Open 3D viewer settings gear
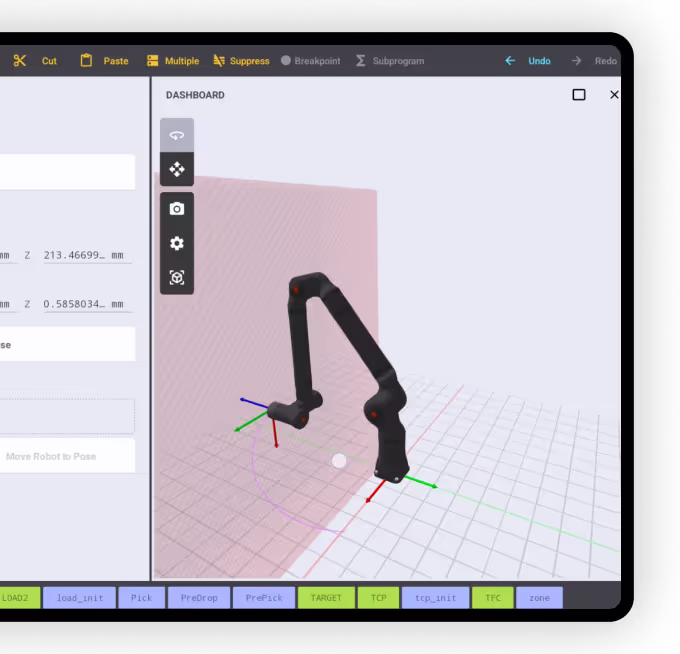Viewport: 680px width, 654px height. pyautogui.click(x=177, y=243)
